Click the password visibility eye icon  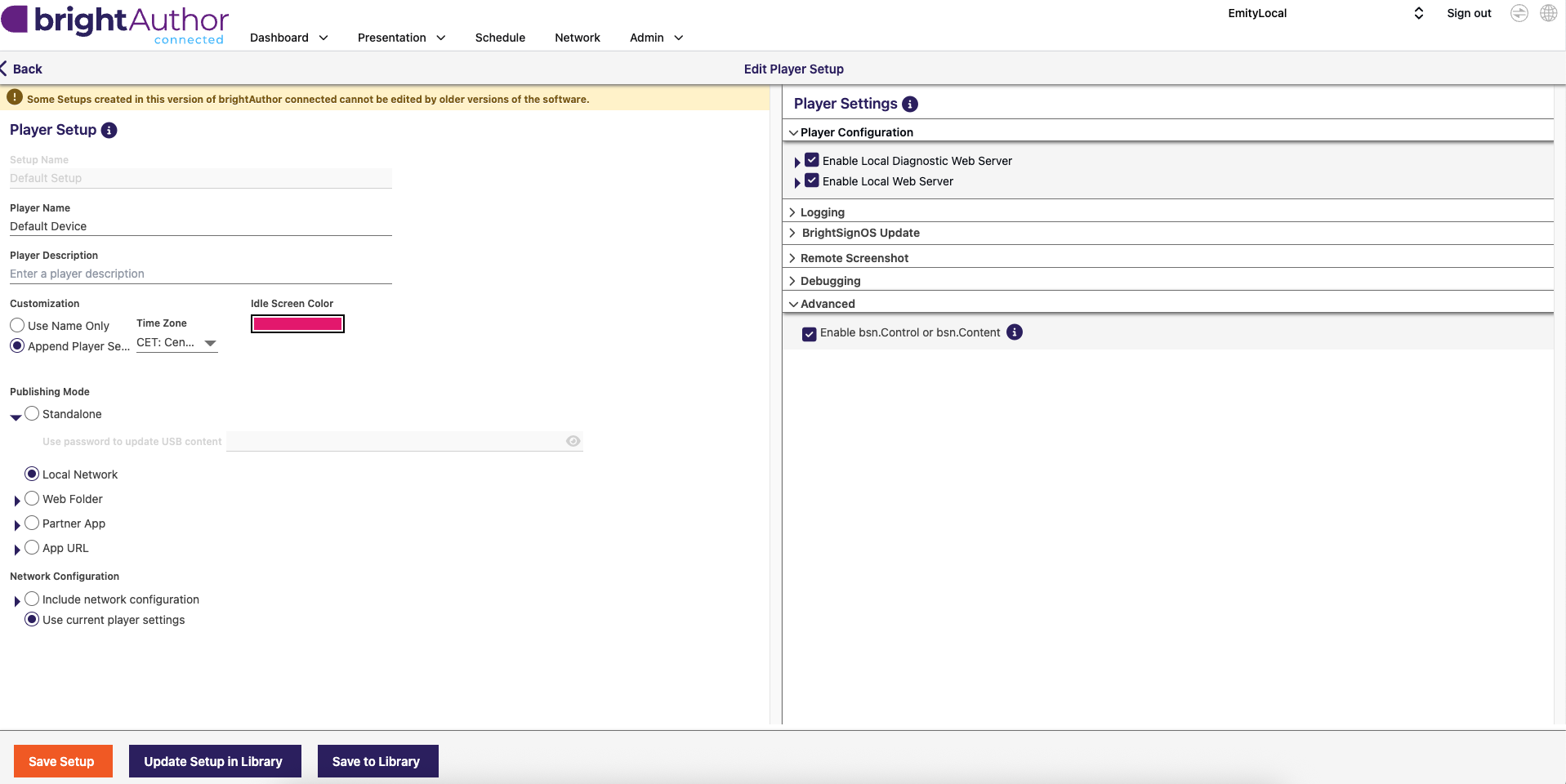(x=573, y=441)
